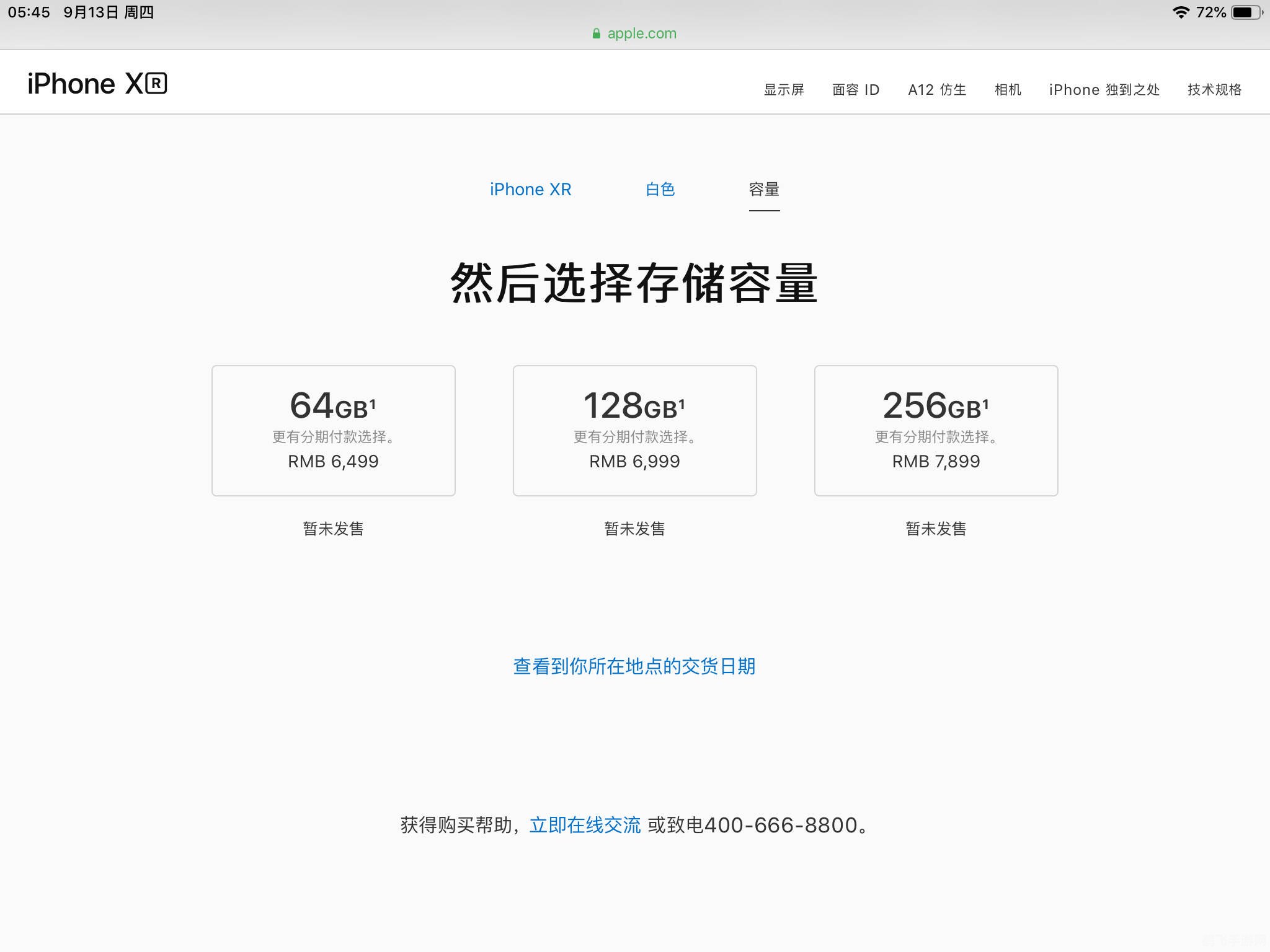Image resolution: width=1270 pixels, height=952 pixels.
Task: Click the iPhone XR logo heading
Action: pyautogui.click(x=97, y=84)
